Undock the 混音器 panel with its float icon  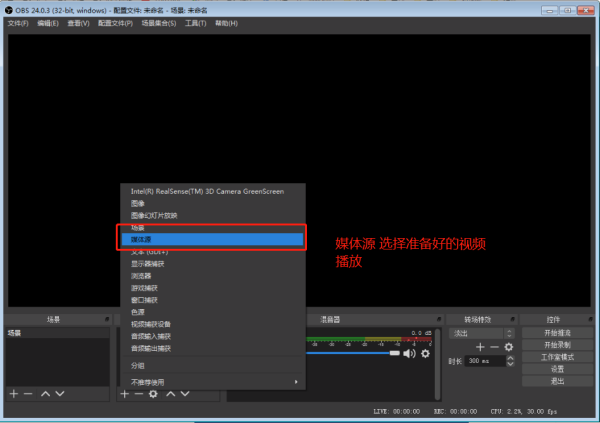click(439, 319)
